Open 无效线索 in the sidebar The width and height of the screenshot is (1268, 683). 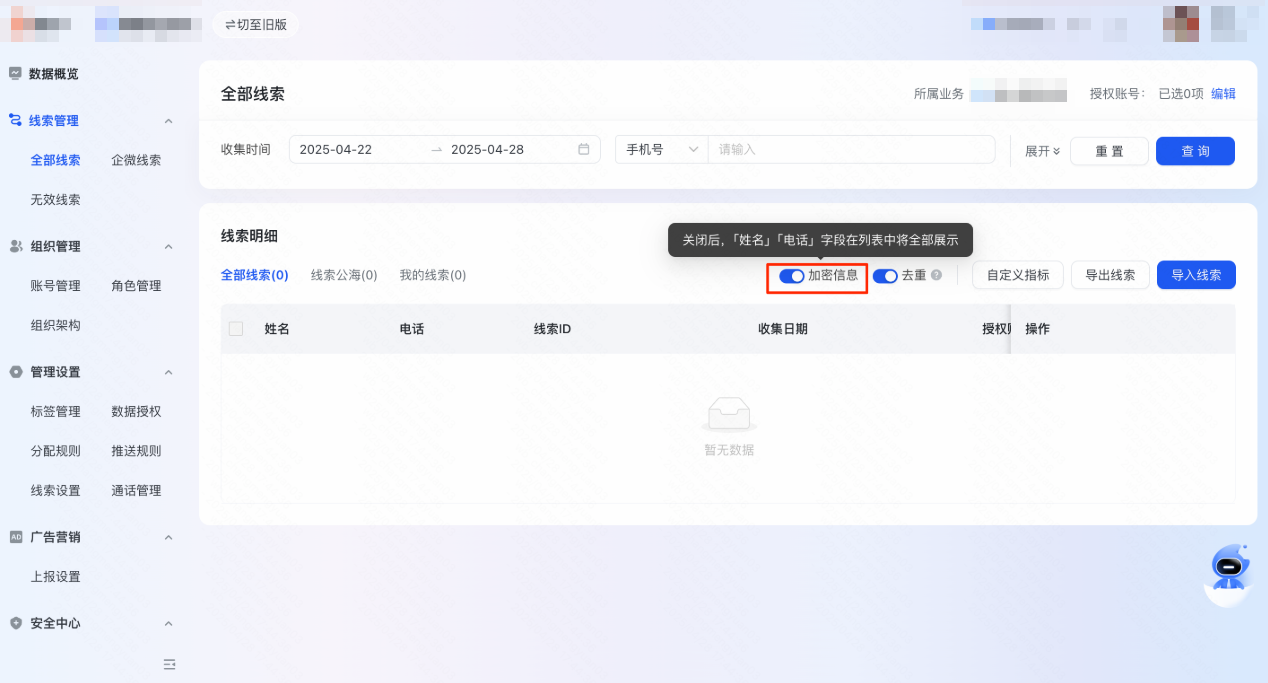coord(56,200)
